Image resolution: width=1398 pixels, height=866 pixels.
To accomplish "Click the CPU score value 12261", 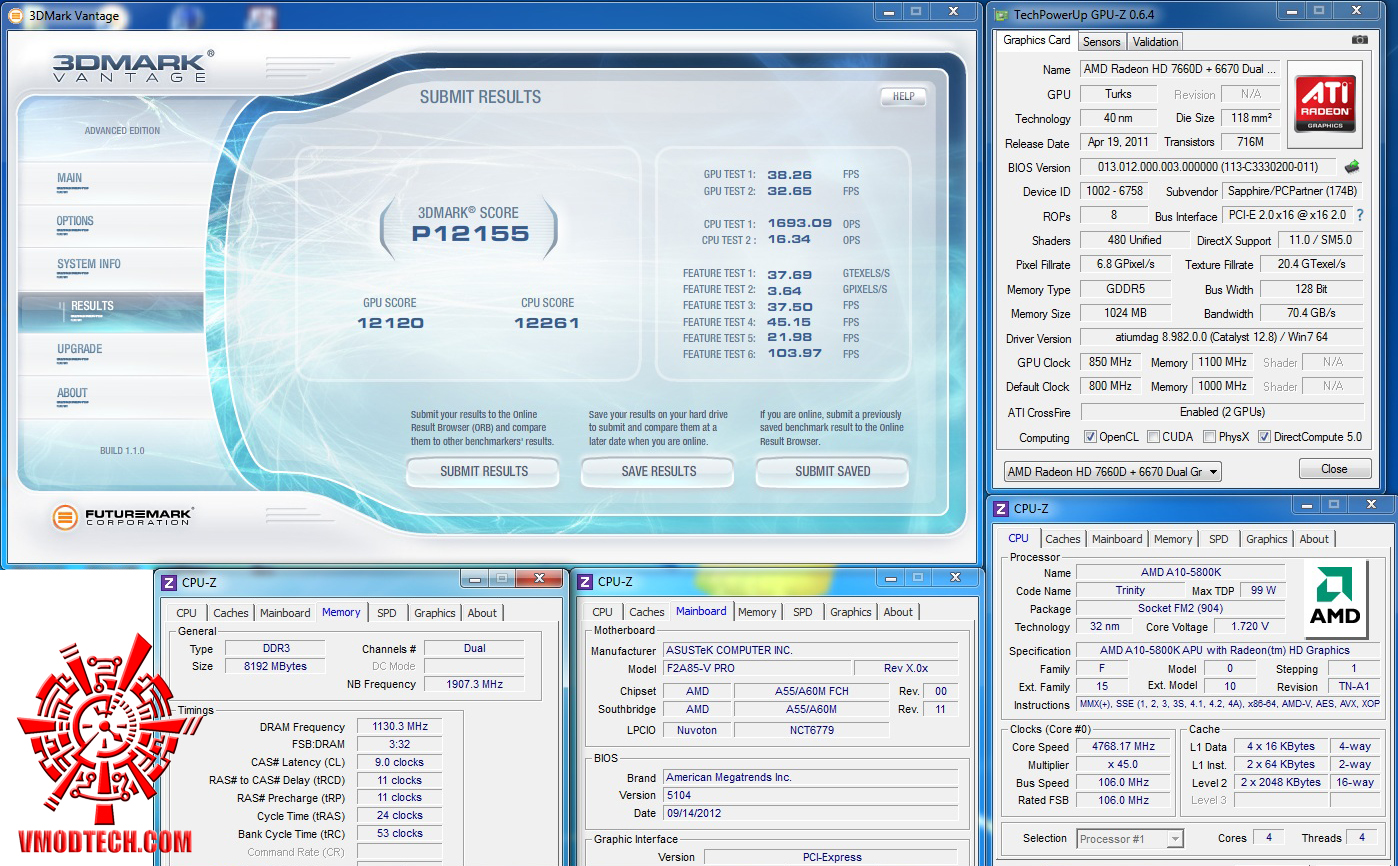I will point(547,323).
